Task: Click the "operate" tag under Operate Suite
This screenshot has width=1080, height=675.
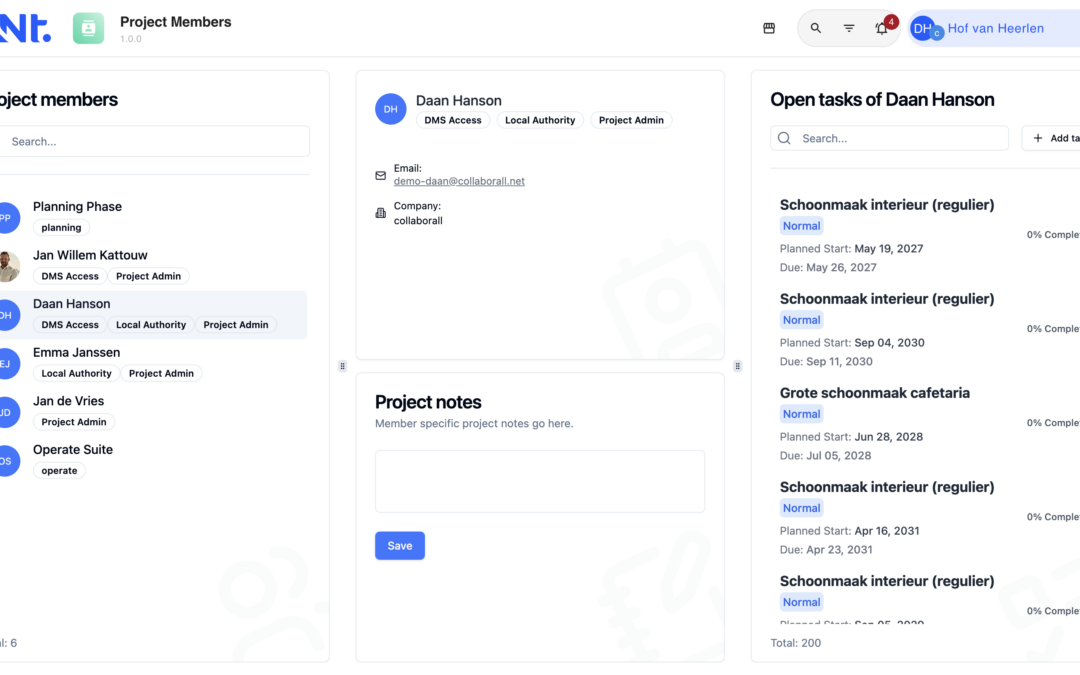Action: (x=59, y=471)
